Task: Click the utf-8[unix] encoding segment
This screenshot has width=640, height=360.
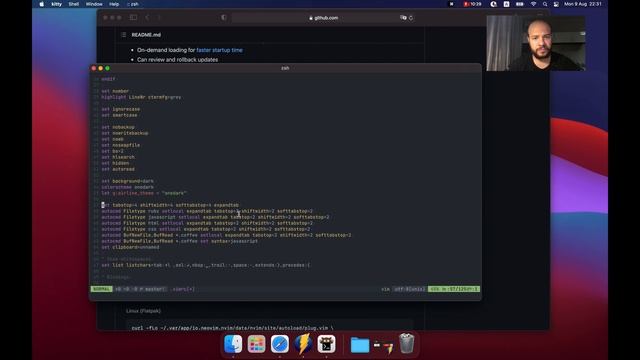Action: point(409,289)
